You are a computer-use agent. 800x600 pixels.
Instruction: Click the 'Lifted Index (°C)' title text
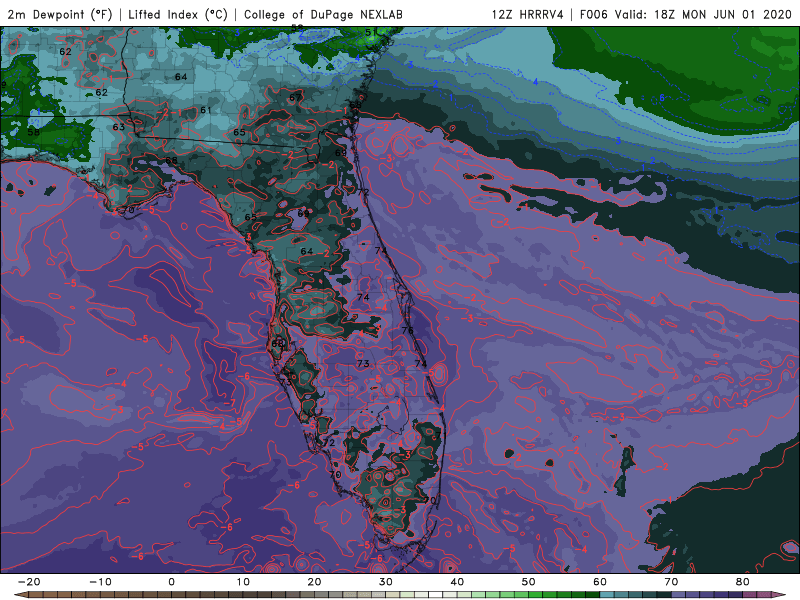click(178, 14)
